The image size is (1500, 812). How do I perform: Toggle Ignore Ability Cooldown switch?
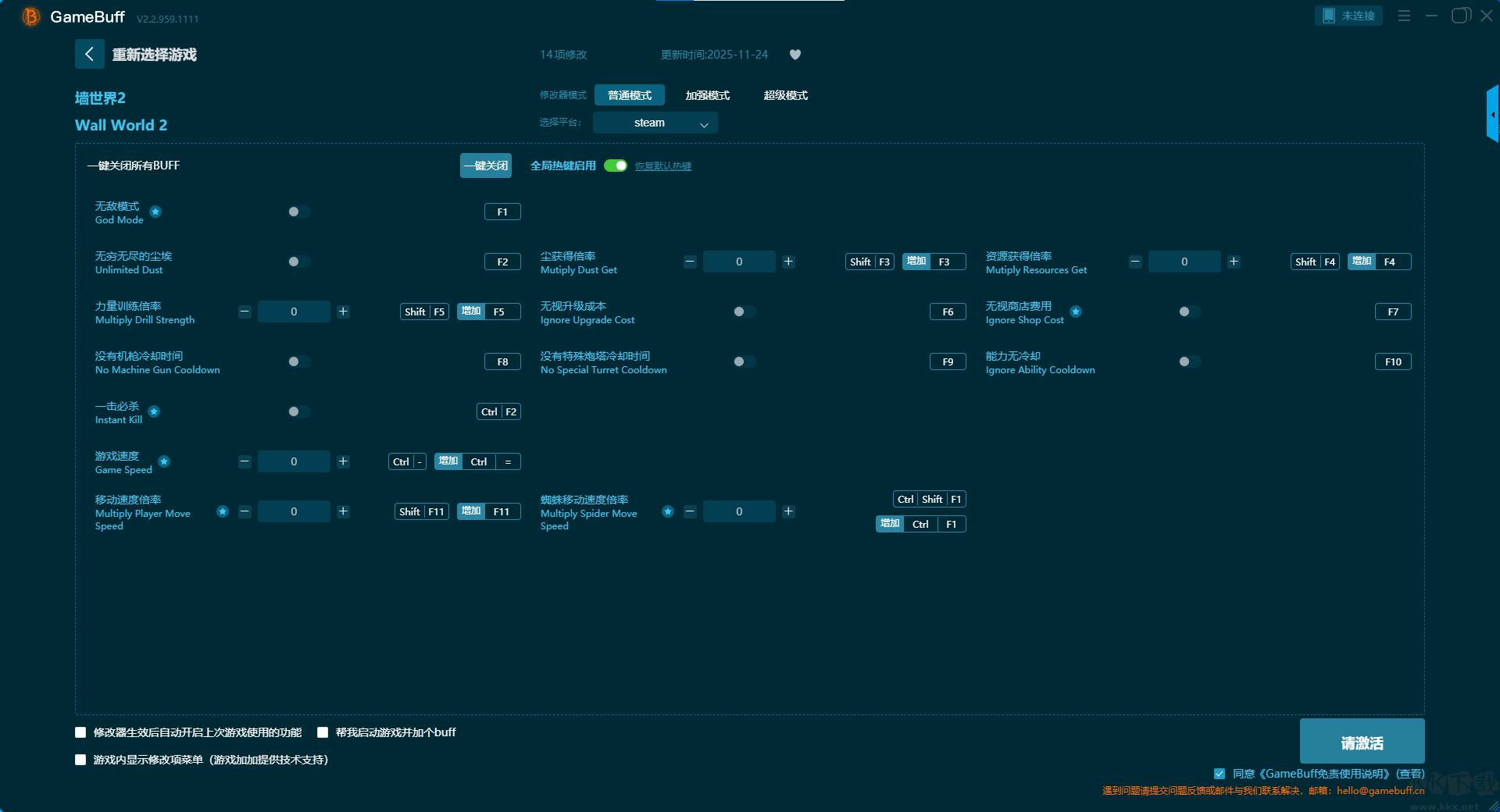[1189, 361]
